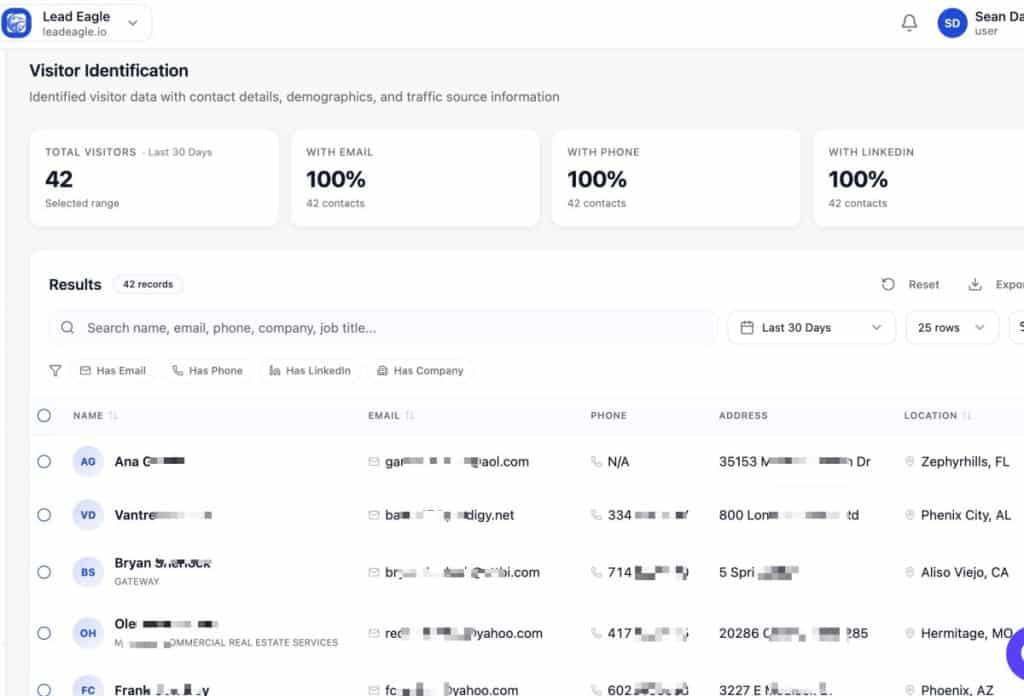Image resolution: width=1024 pixels, height=696 pixels.
Task: Open the Lead Eagle workspace dropdown
Action: (76, 23)
